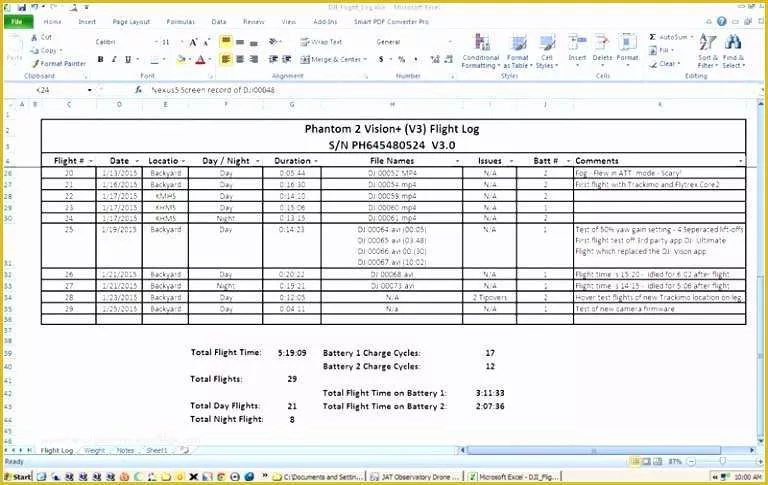Click the Orientation text angle icon
The width and height of the screenshot is (768, 485).
coord(274,42)
